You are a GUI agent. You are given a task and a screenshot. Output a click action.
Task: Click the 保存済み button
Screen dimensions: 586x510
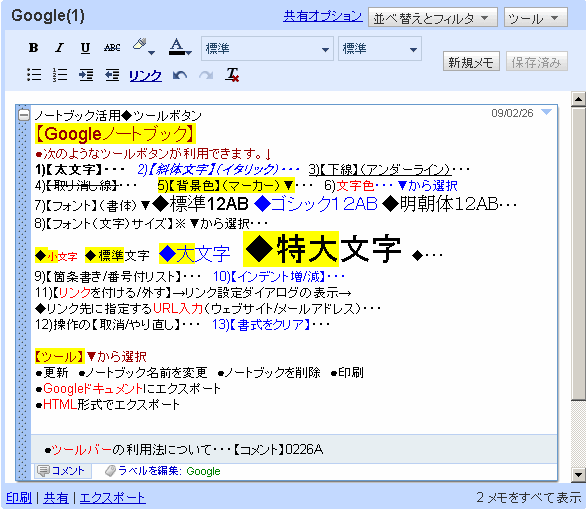537,62
